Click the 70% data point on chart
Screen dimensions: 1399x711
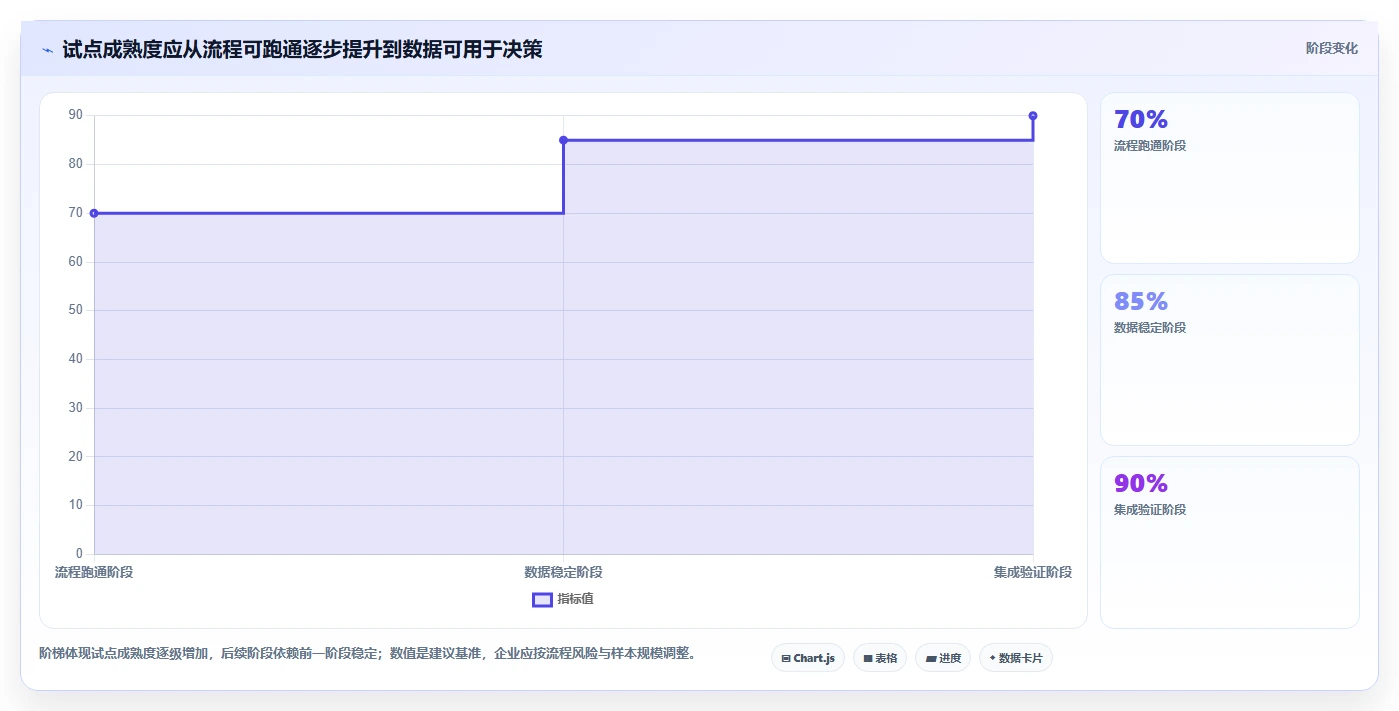tap(94, 213)
